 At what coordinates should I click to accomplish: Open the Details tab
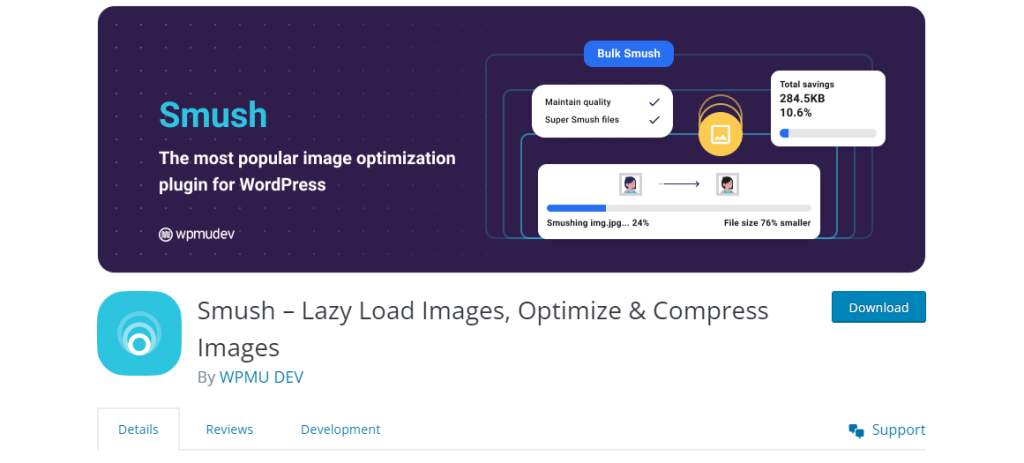click(x=138, y=430)
